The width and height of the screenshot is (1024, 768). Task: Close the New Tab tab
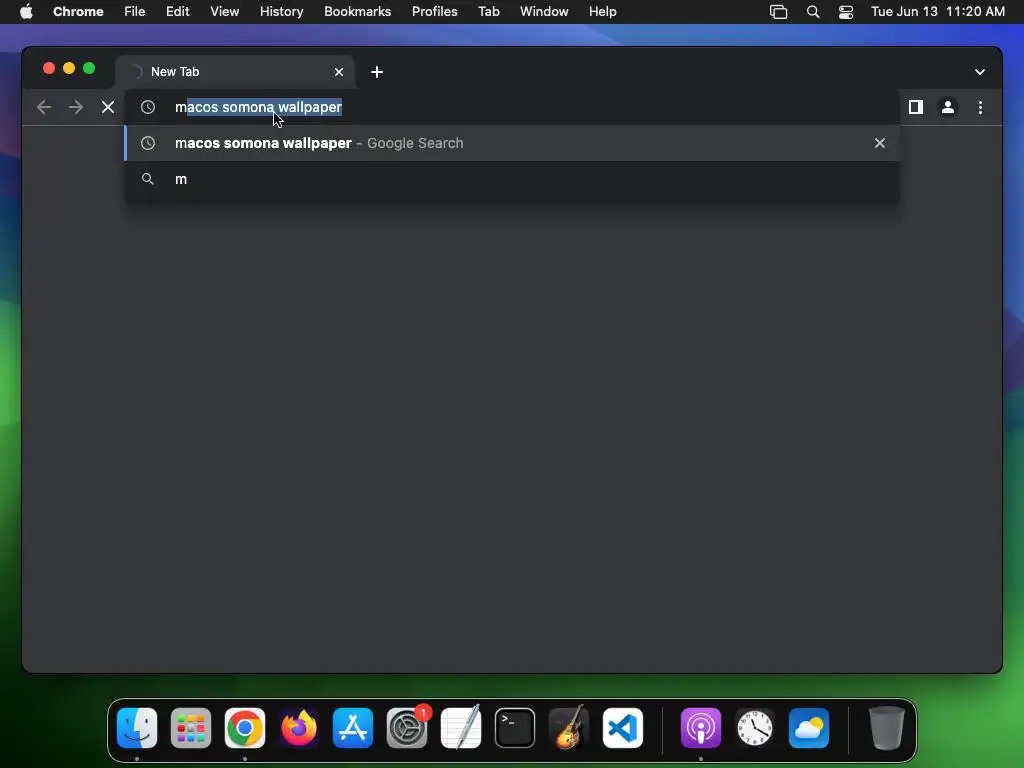[339, 72]
